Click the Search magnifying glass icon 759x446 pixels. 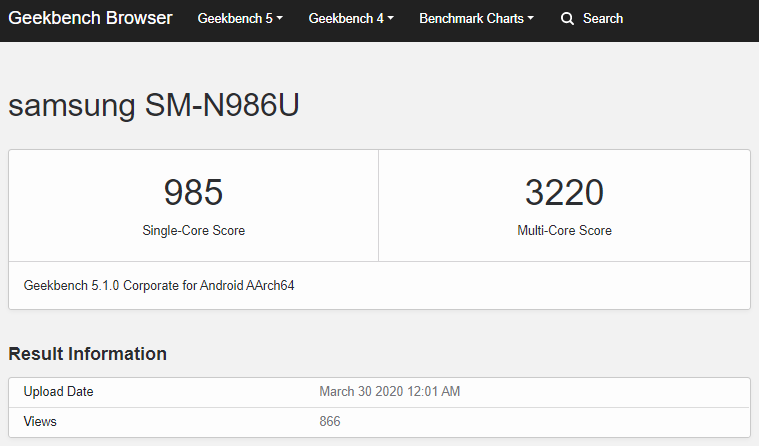click(x=568, y=19)
